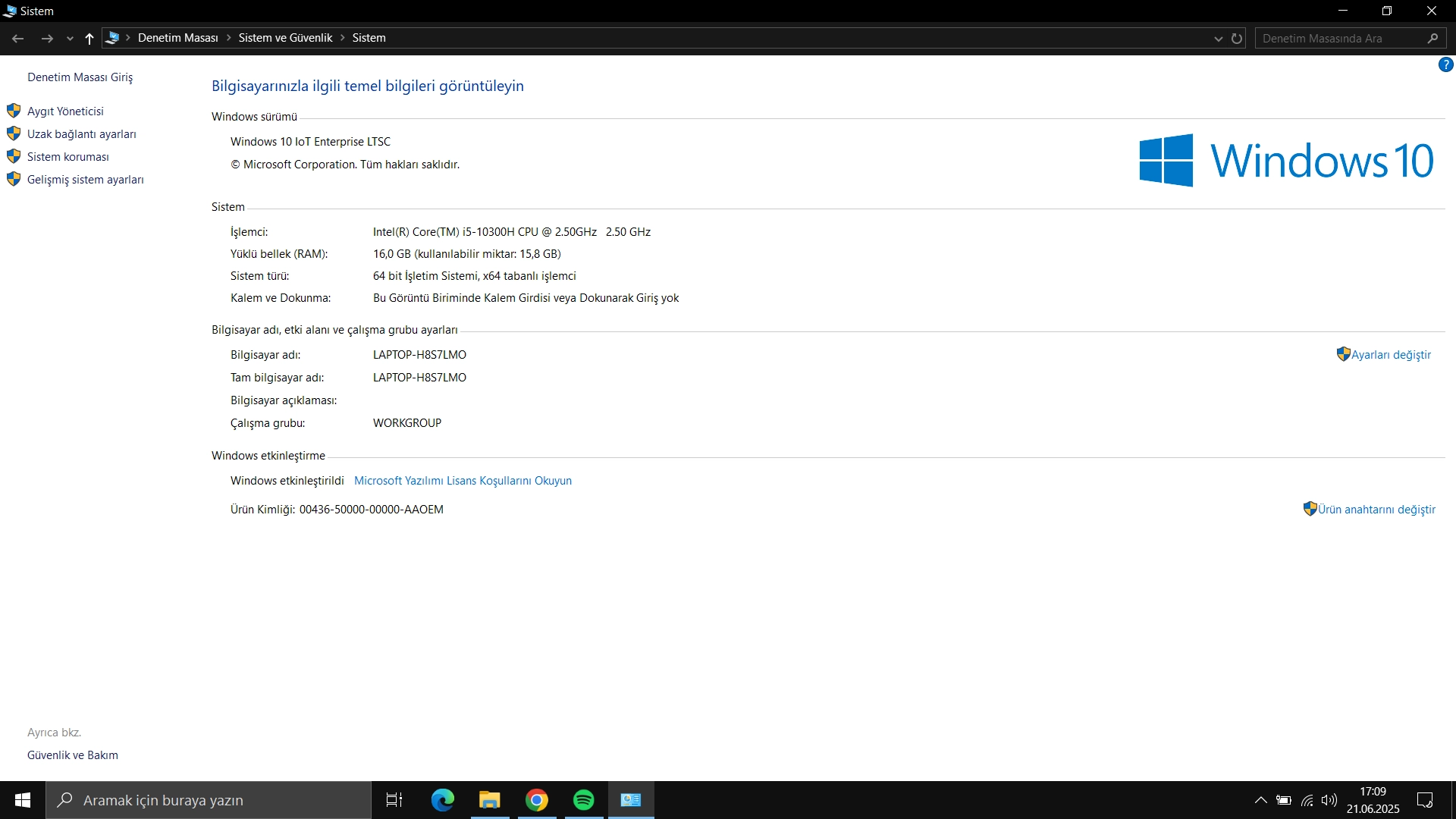Click the shield icon beside Aygıt Yöneticisi
Image resolution: width=1456 pixels, height=819 pixels.
pyautogui.click(x=14, y=111)
